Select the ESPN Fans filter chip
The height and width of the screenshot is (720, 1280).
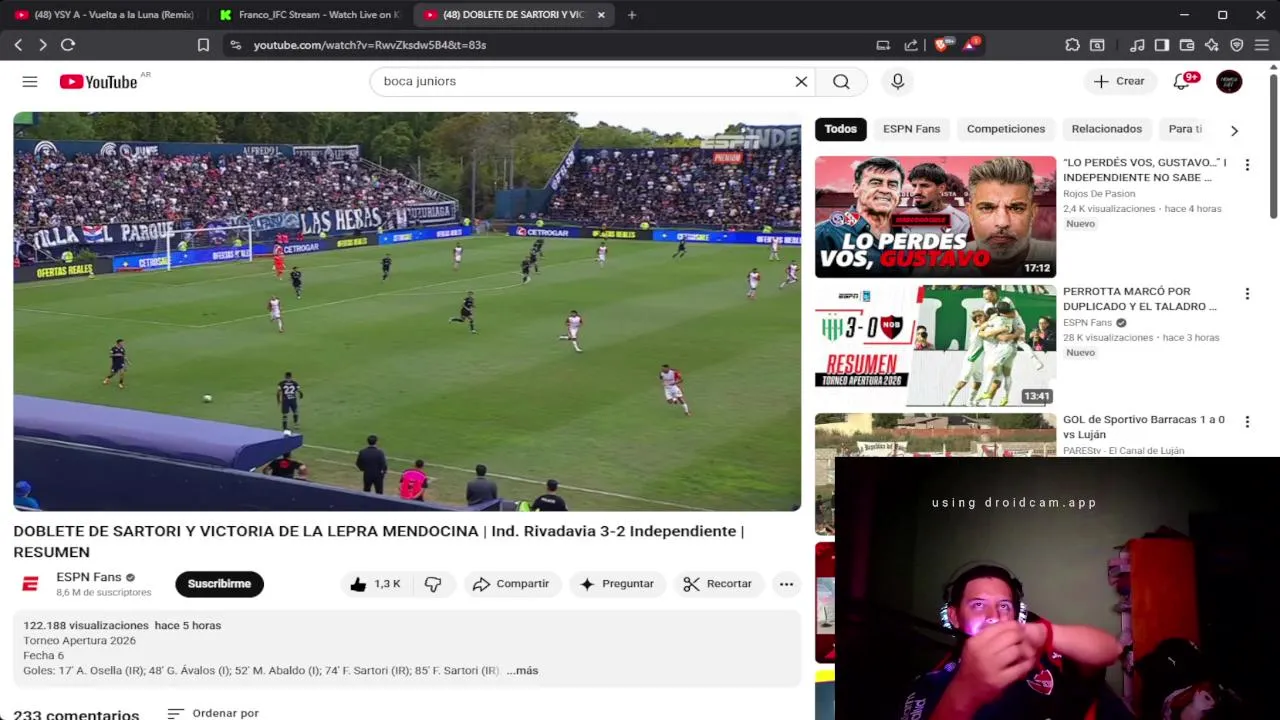click(x=911, y=129)
